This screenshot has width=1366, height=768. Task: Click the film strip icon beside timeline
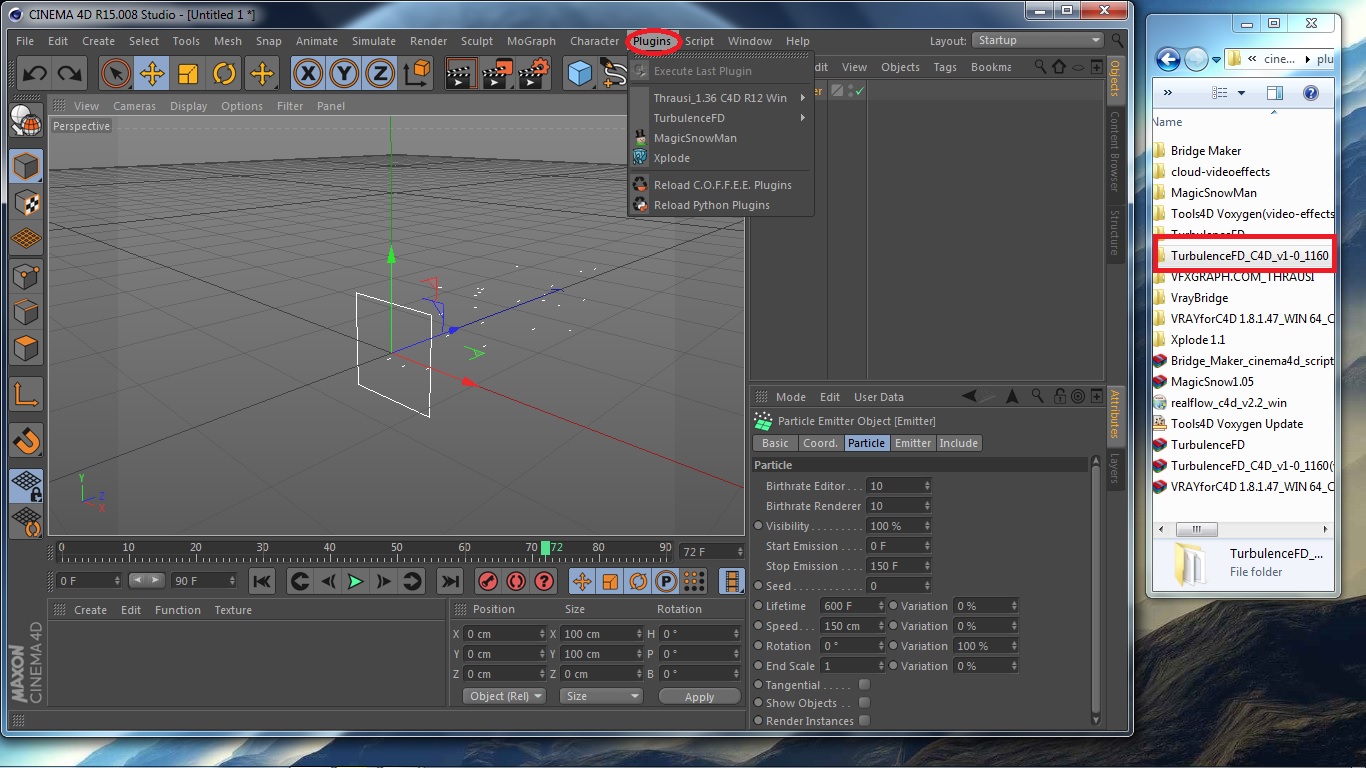[733, 581]
